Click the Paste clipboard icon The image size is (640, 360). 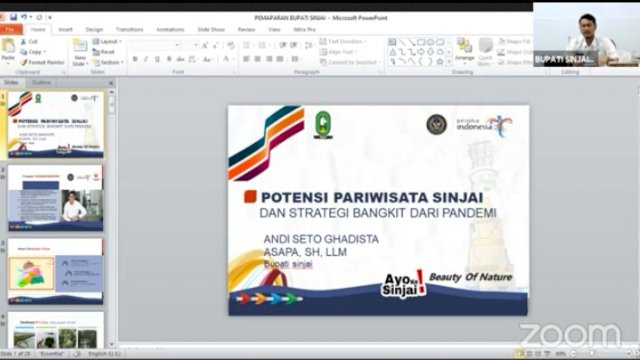click(x=8, y=46)
